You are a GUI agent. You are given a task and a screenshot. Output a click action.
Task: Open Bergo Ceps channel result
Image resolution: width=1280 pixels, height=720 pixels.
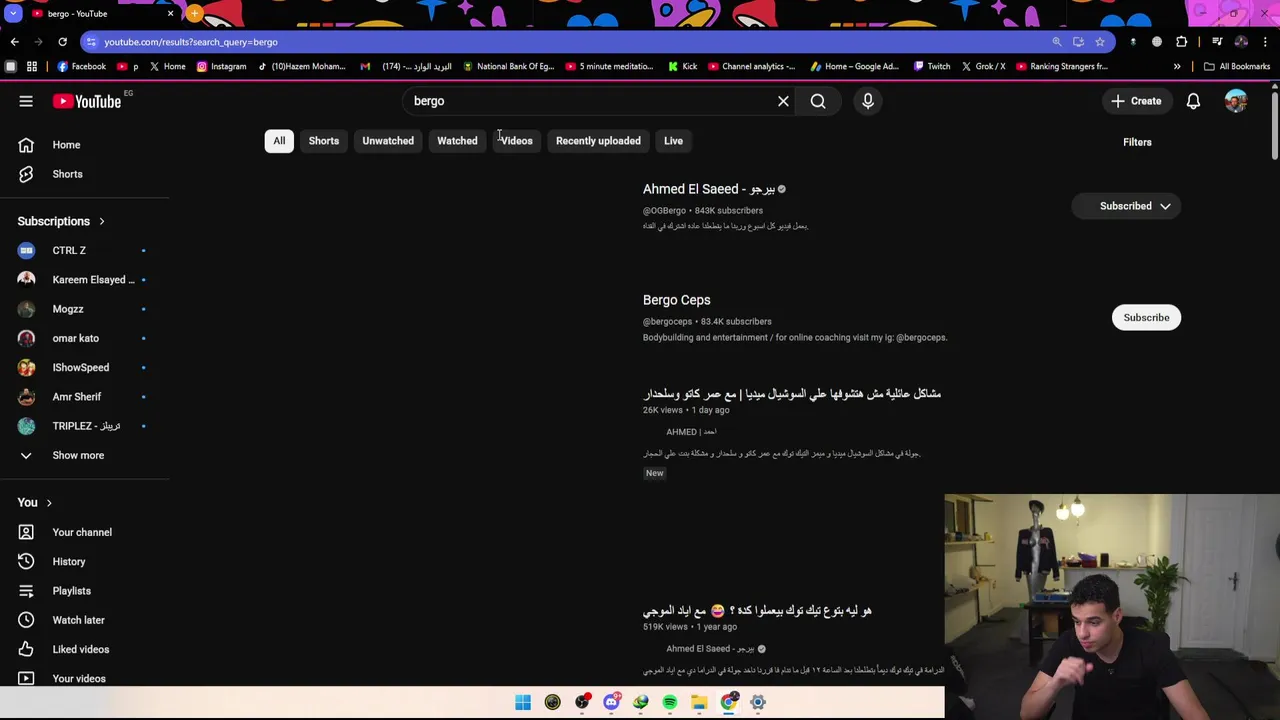pos(677,300)
